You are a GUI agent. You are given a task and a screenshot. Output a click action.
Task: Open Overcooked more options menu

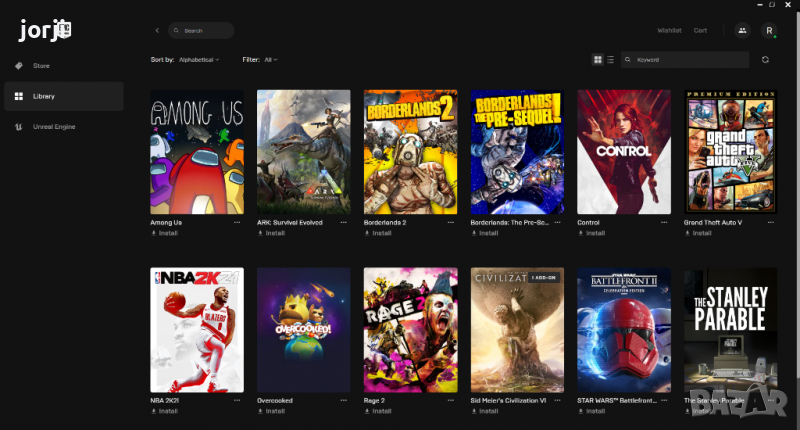(x=343, y=400)
